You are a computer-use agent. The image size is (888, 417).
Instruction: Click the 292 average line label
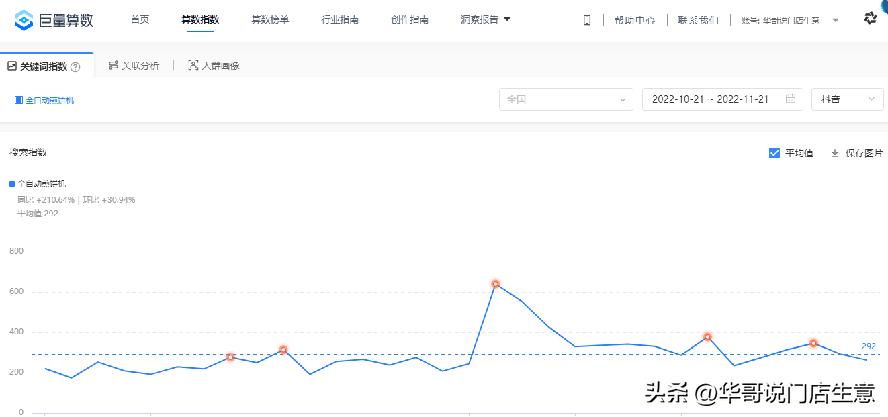click(868, 346)
